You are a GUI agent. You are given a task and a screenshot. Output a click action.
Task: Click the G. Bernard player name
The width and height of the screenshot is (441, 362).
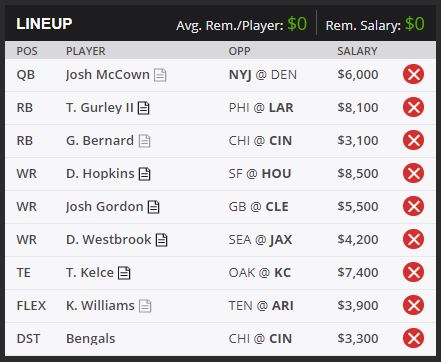[x=100, y=141]
